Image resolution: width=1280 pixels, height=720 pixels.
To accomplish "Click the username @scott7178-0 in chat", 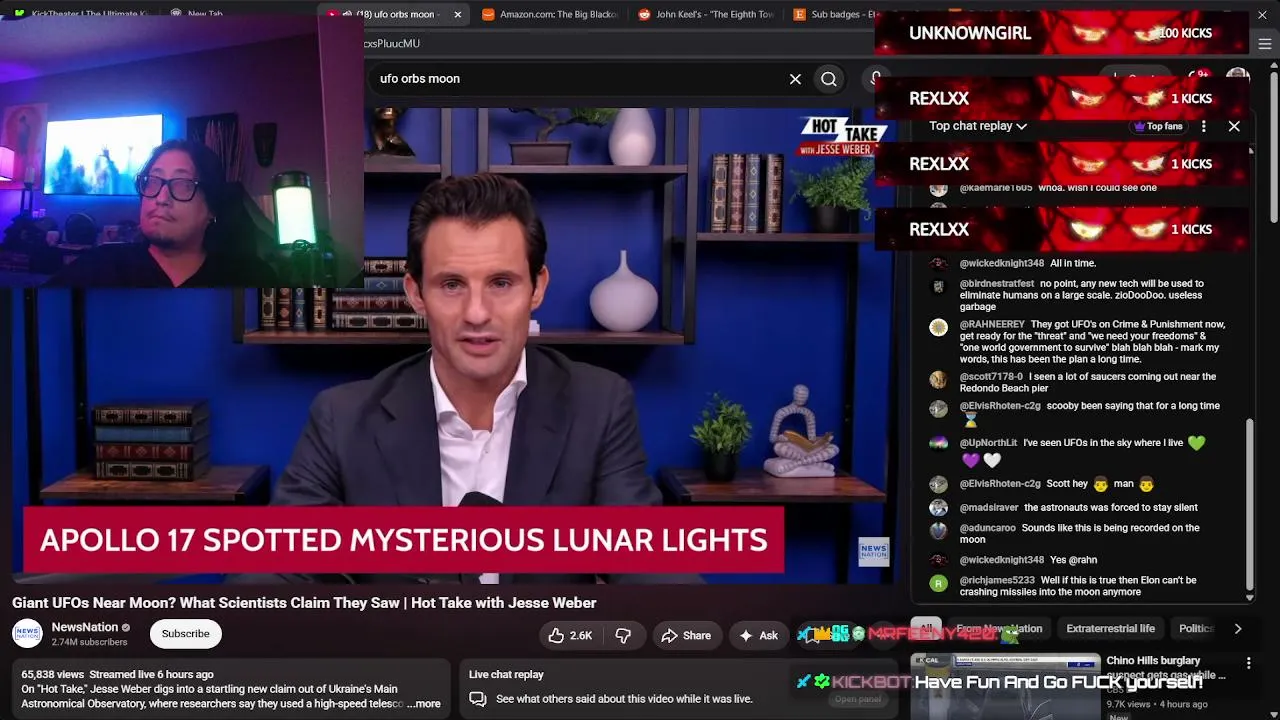I will pos(992,377).
